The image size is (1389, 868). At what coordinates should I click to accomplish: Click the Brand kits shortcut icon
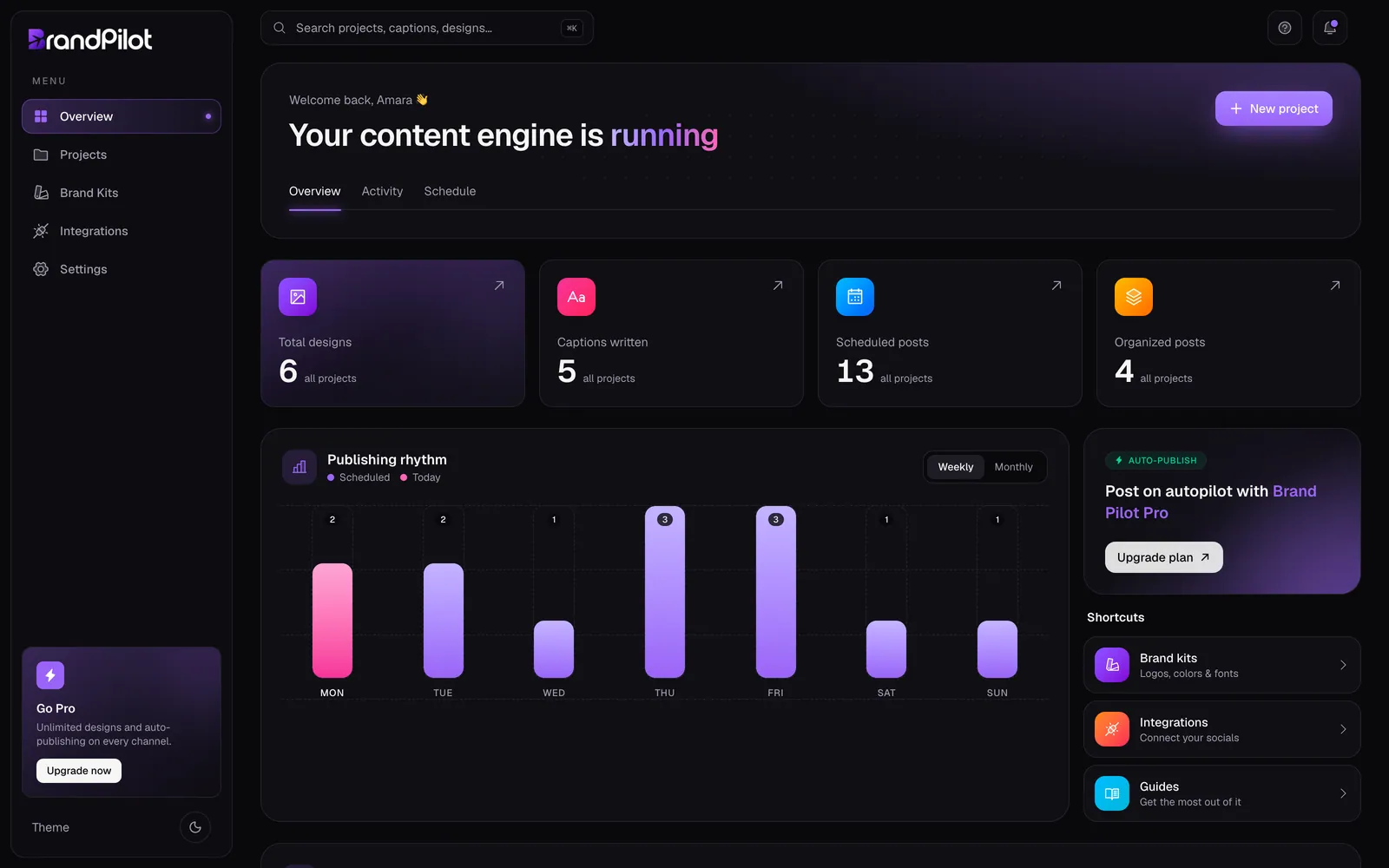[x=1112, y=665]
